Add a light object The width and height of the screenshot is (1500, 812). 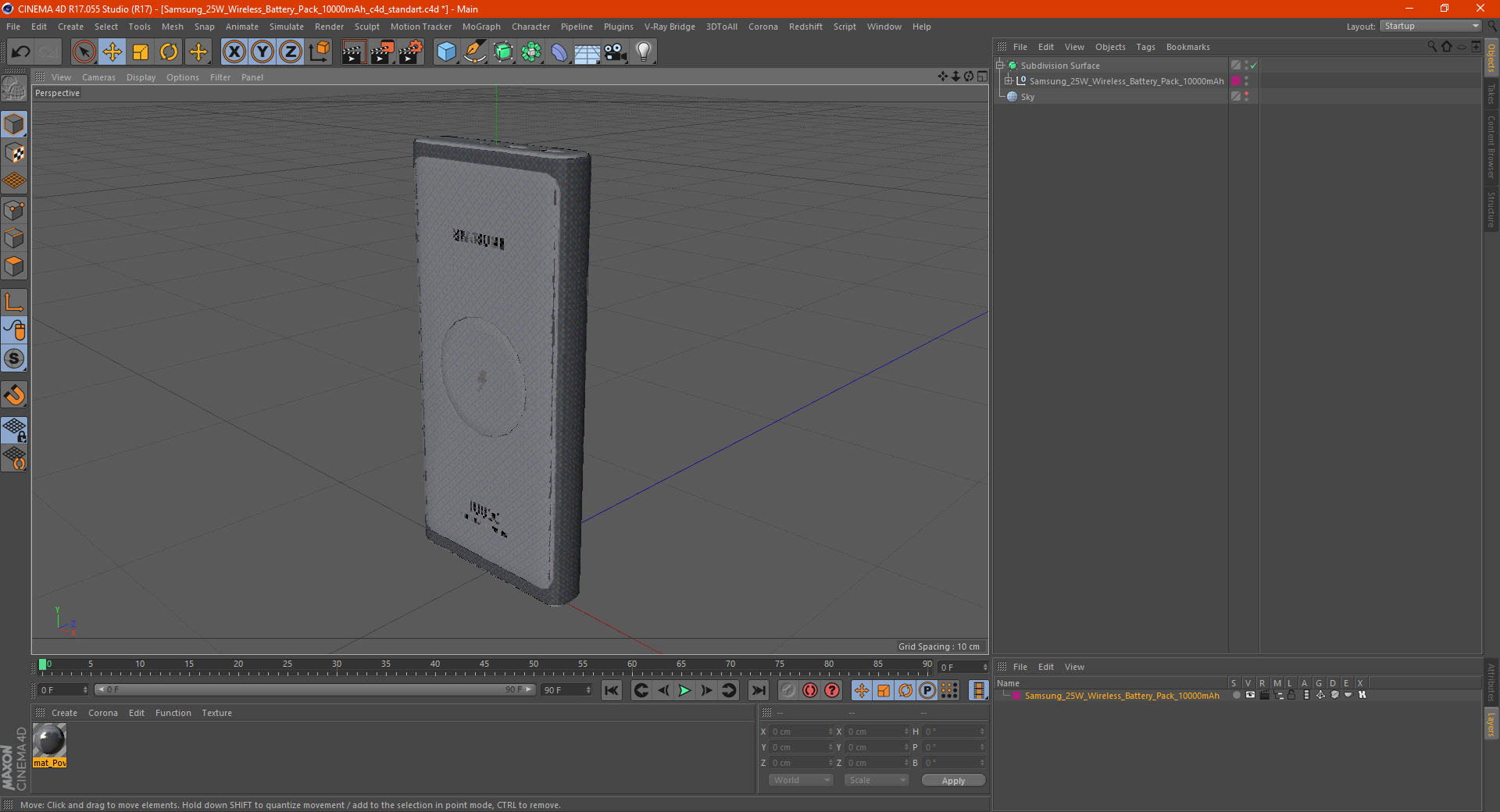pyautogui.click(x=644, y=52)
